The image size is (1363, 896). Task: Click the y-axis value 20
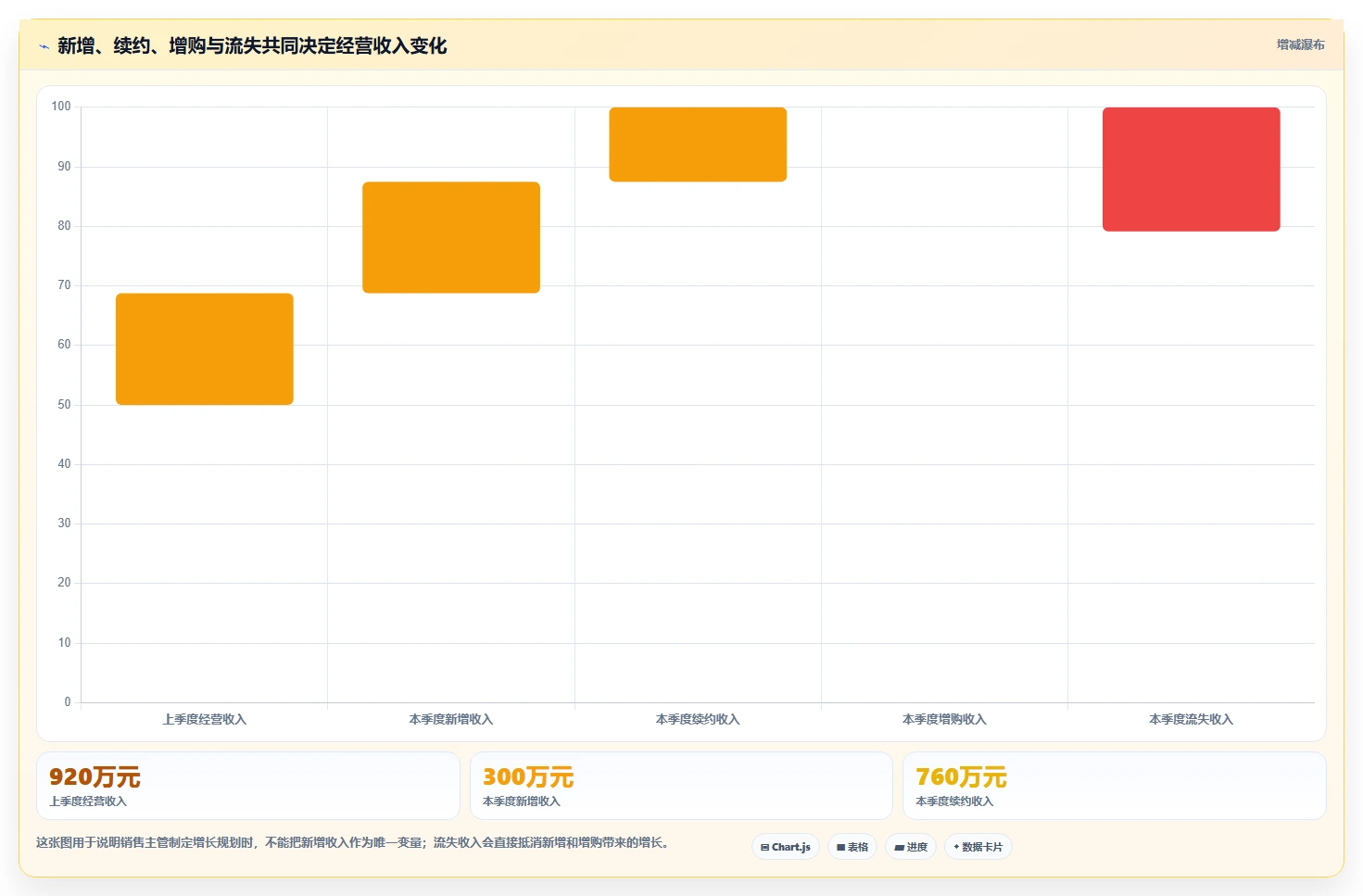tap(64, 583)
